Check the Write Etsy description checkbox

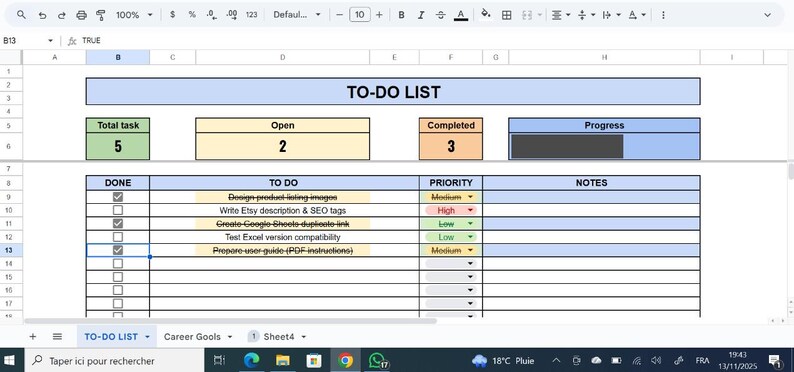coord(117,210)
